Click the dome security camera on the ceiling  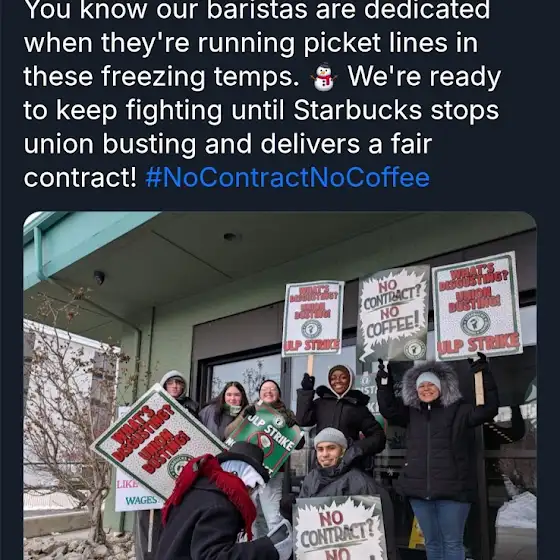(99, 277)
